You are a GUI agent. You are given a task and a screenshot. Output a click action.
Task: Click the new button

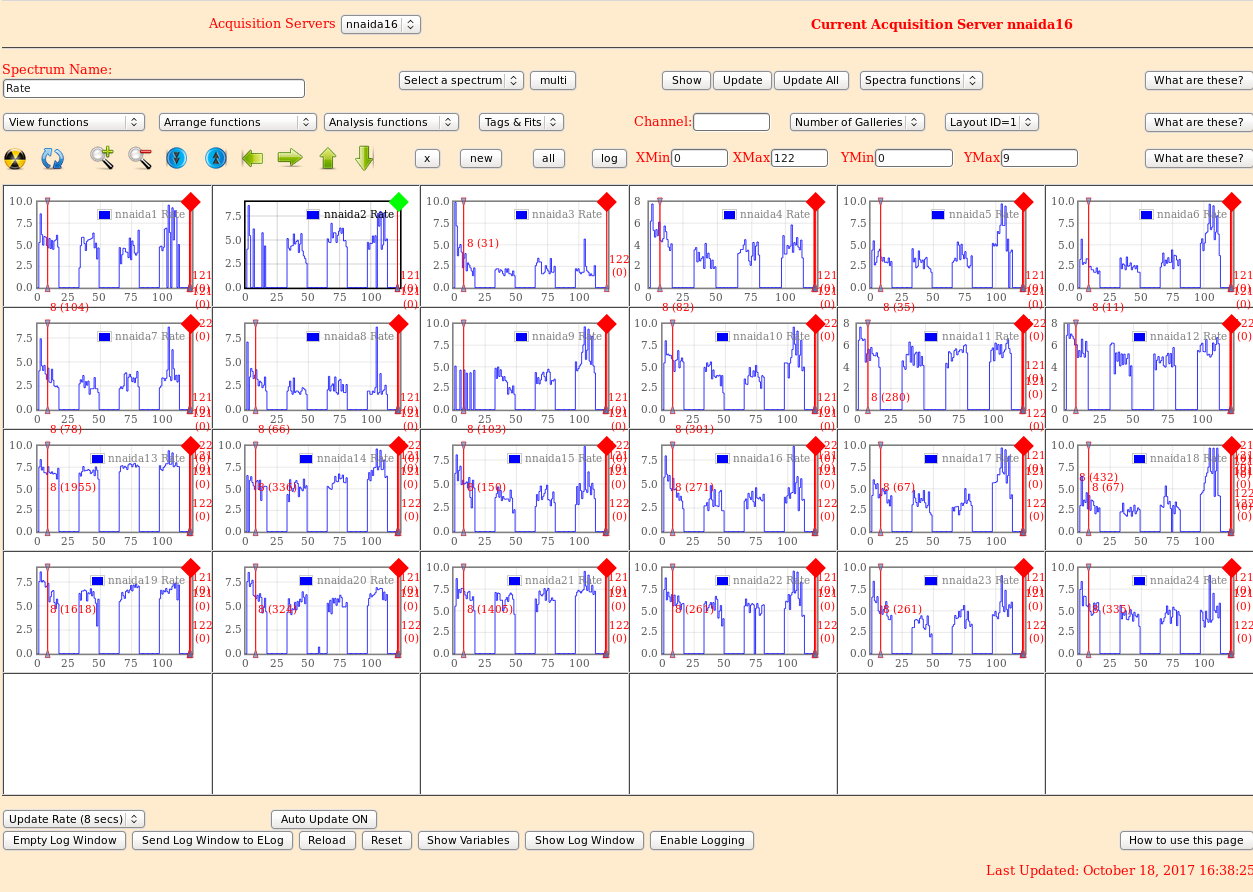(481, 158)
